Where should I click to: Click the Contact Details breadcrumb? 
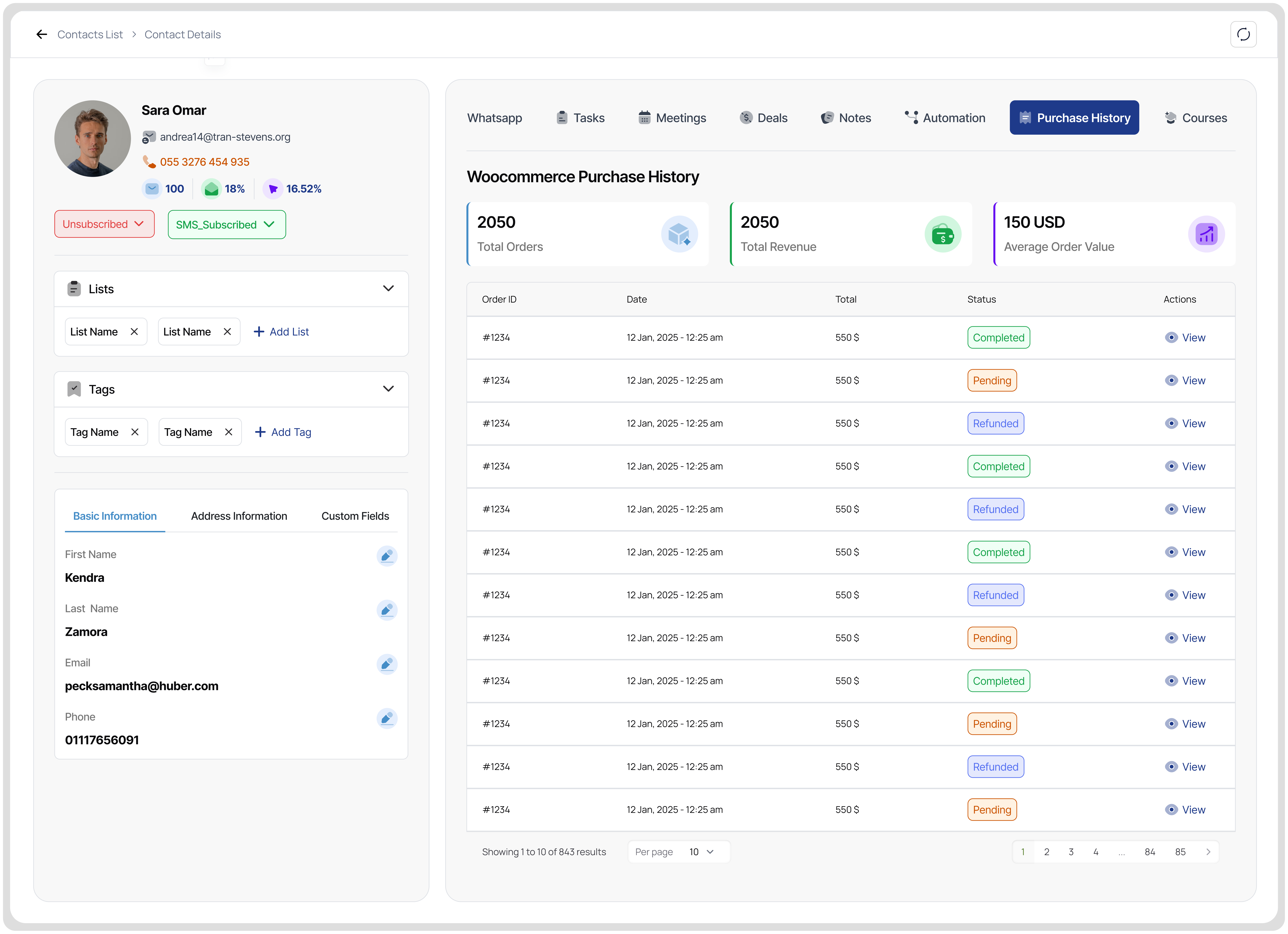[x=182, y=35]
